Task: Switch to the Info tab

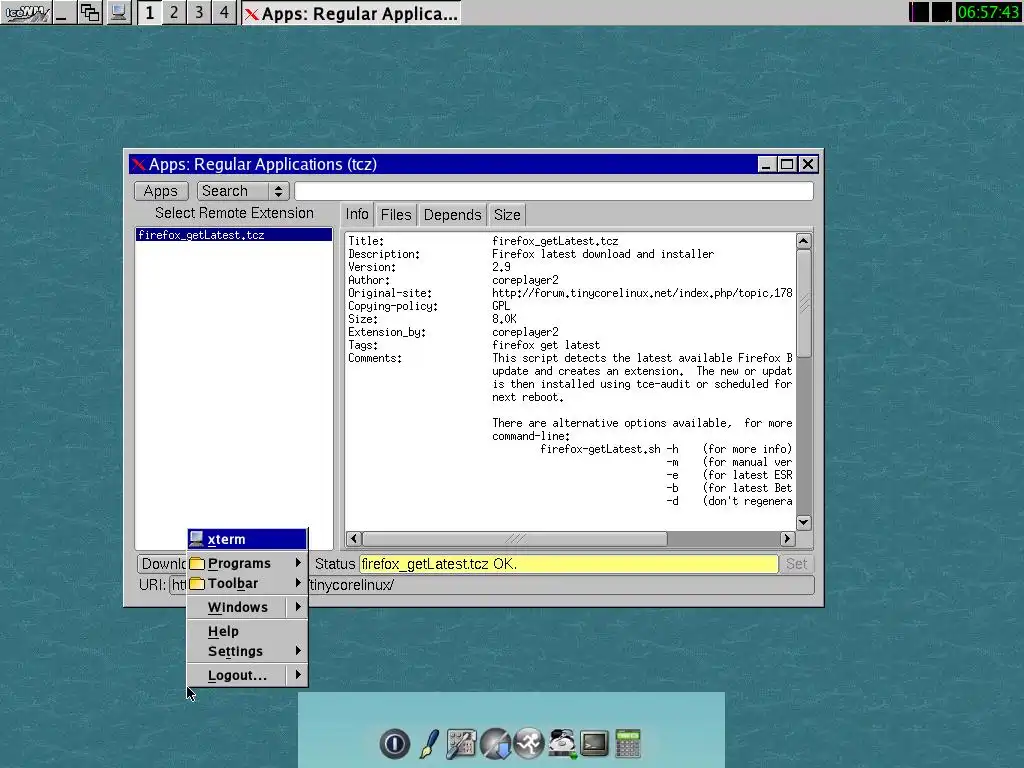Action: [x=357, y=214]
